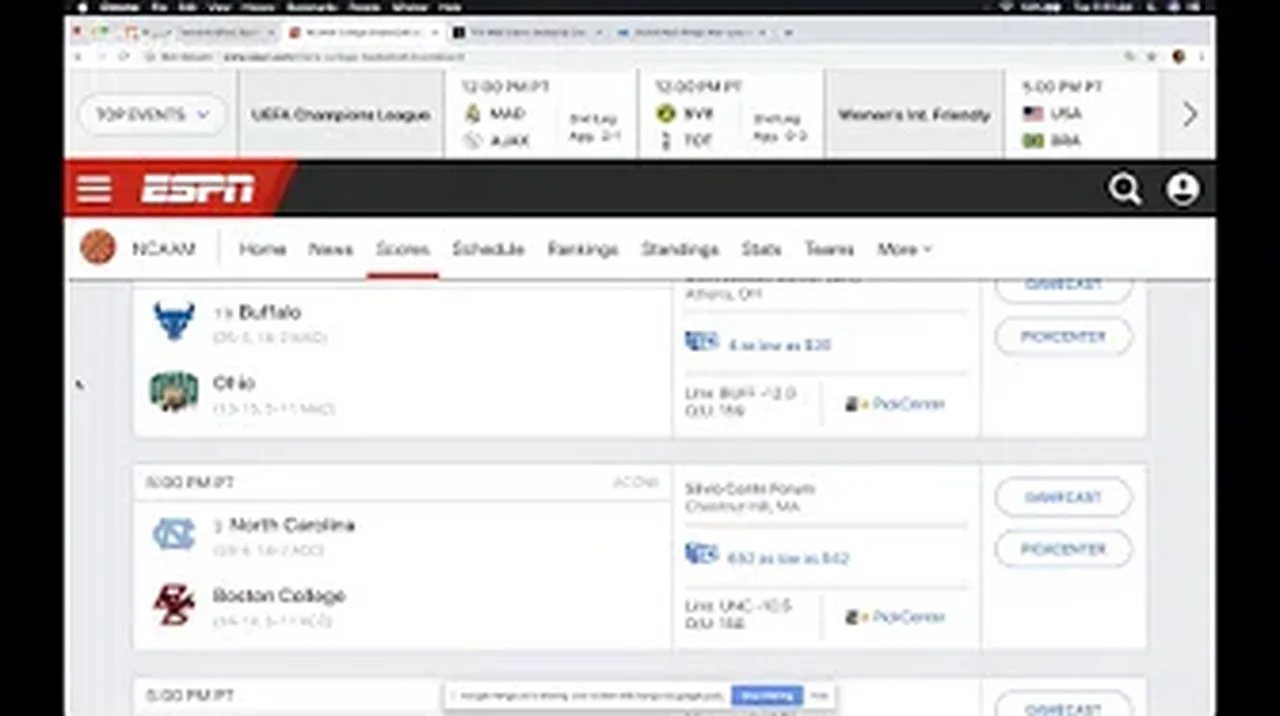Open the Schedule tab

click(488, 249)
